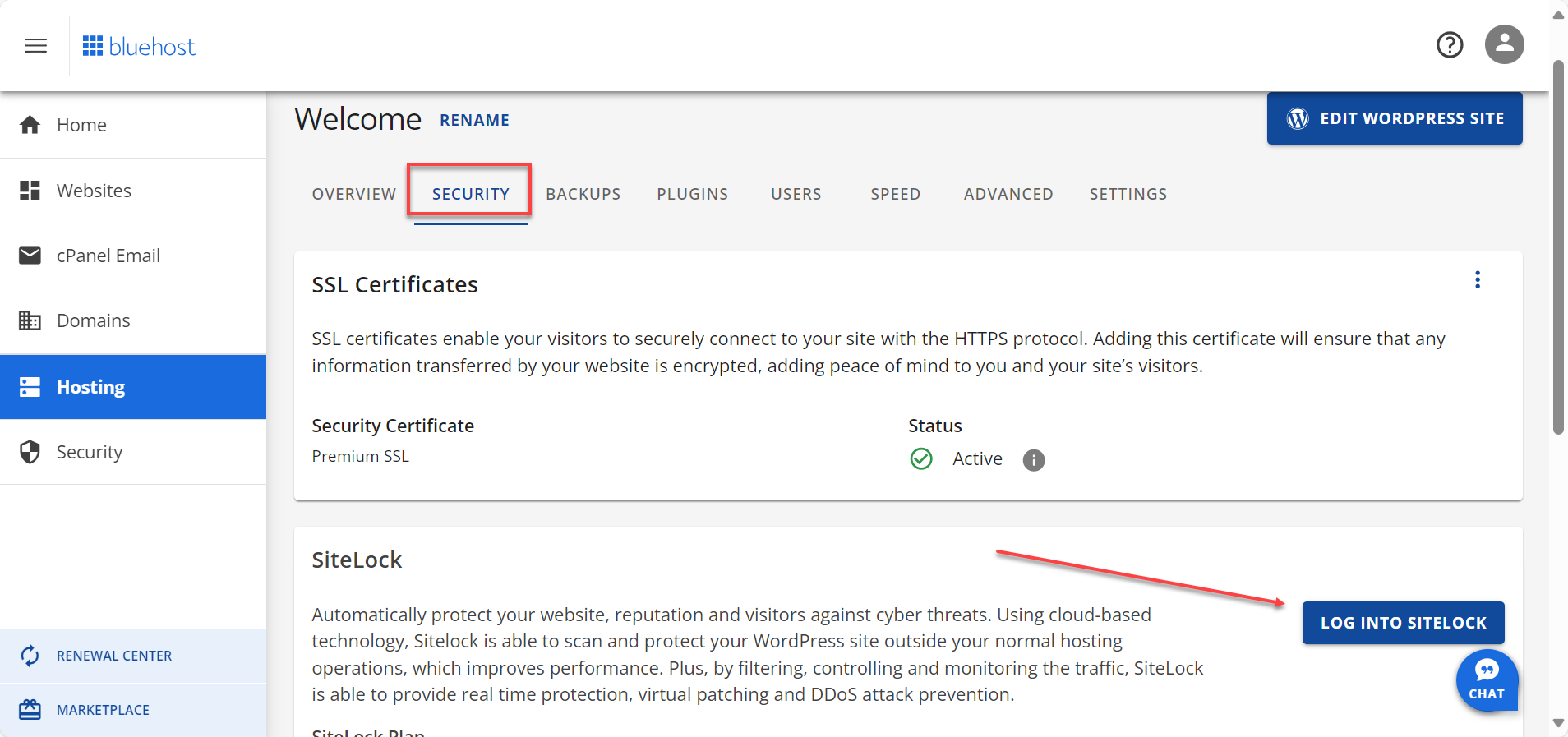Click the Welcome site title
The image size is (1568, 737).
pyautogui.click(x=357, y=119)
